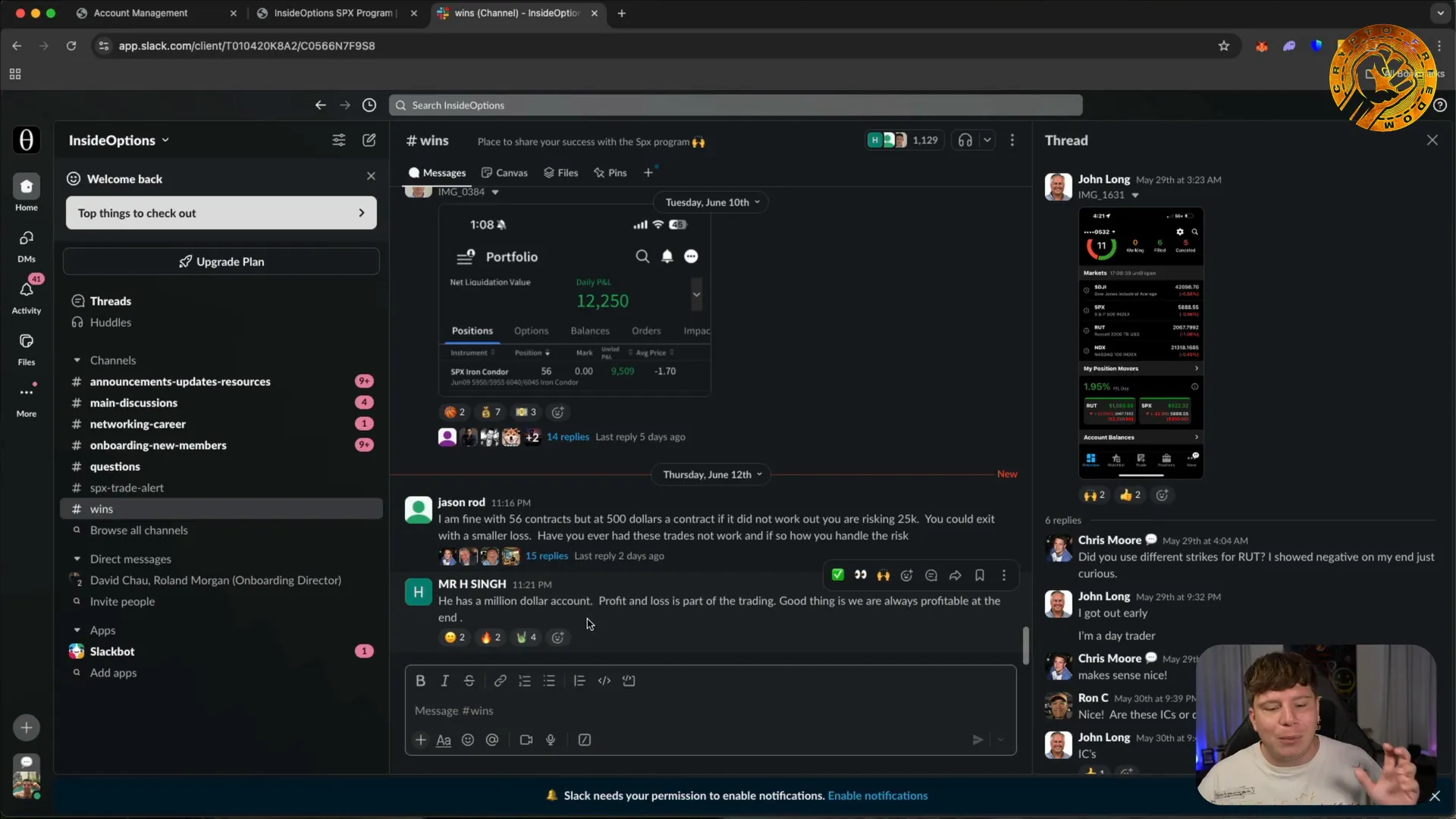Open the More ellipsis in left rail
1456x819 pixels.
pyautogui.click(x=27, y=393)
